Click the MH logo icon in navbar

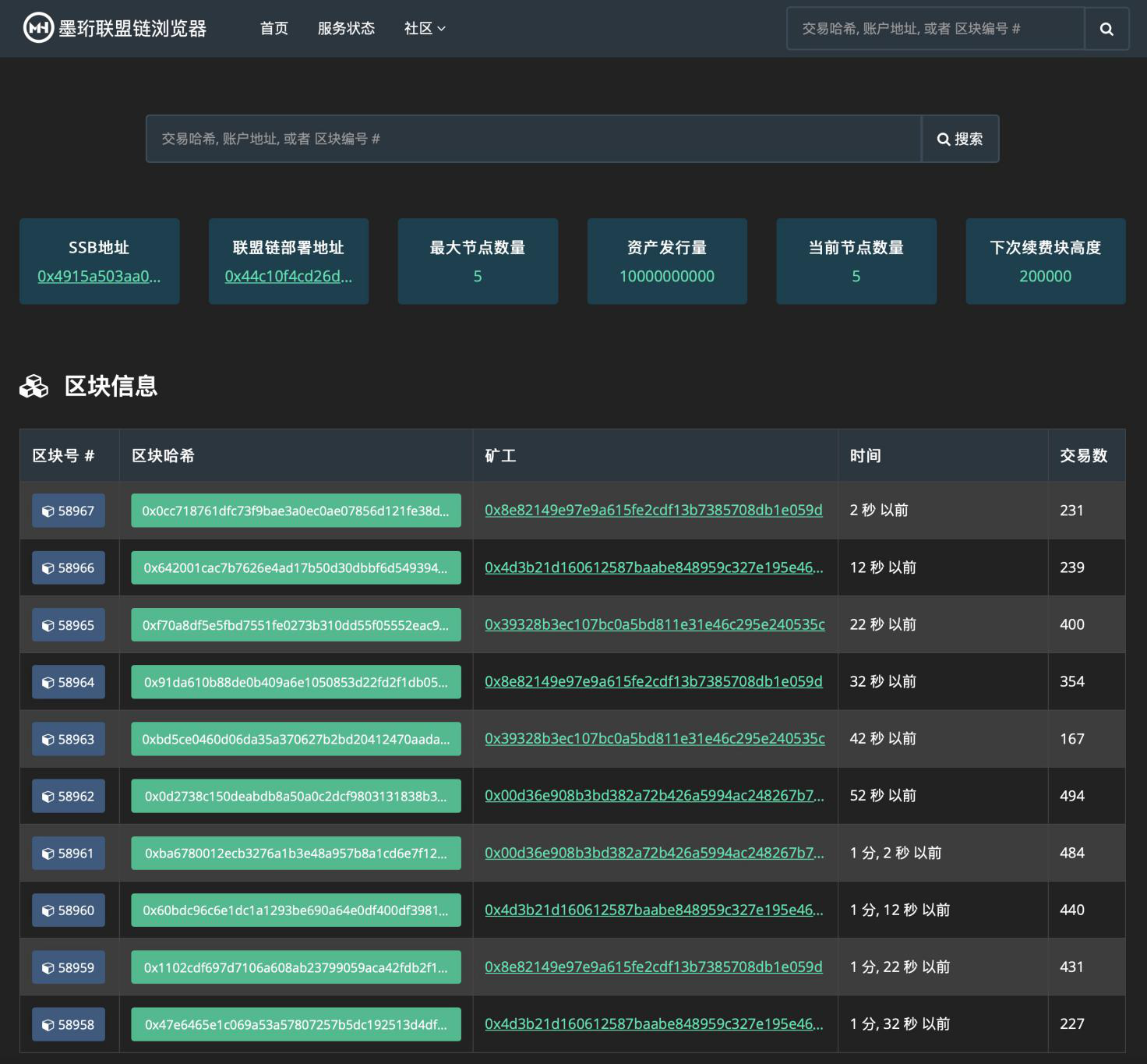pos(38,28)
